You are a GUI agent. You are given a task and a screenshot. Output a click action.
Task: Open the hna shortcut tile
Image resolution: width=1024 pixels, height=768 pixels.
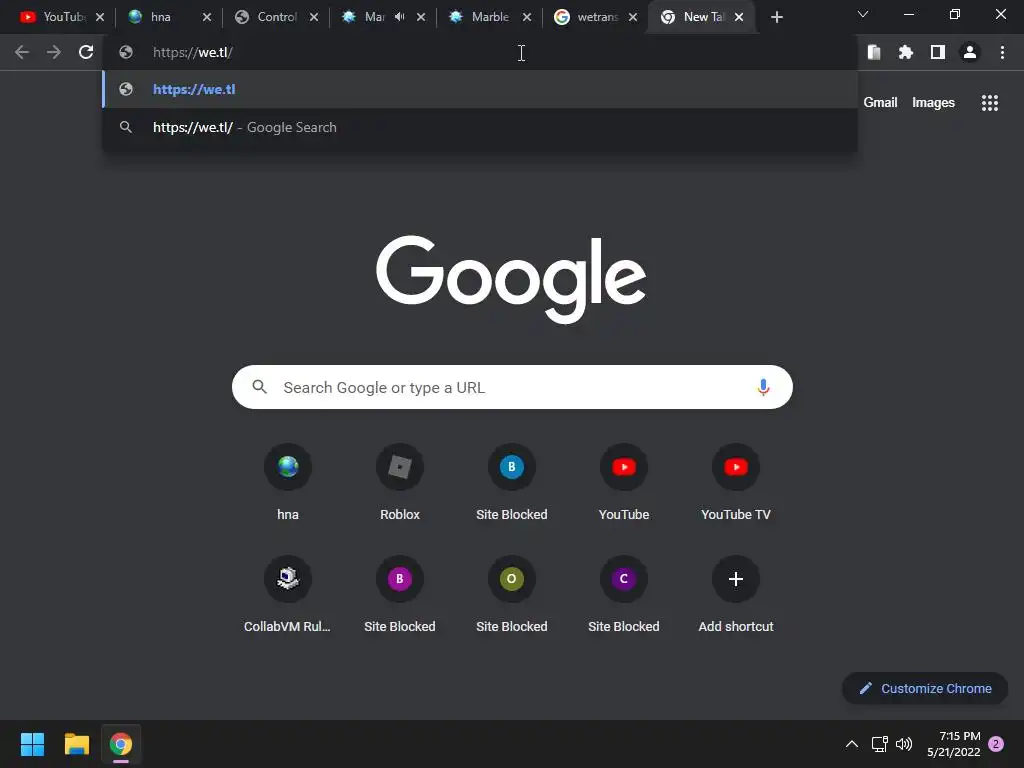[288, 483]
